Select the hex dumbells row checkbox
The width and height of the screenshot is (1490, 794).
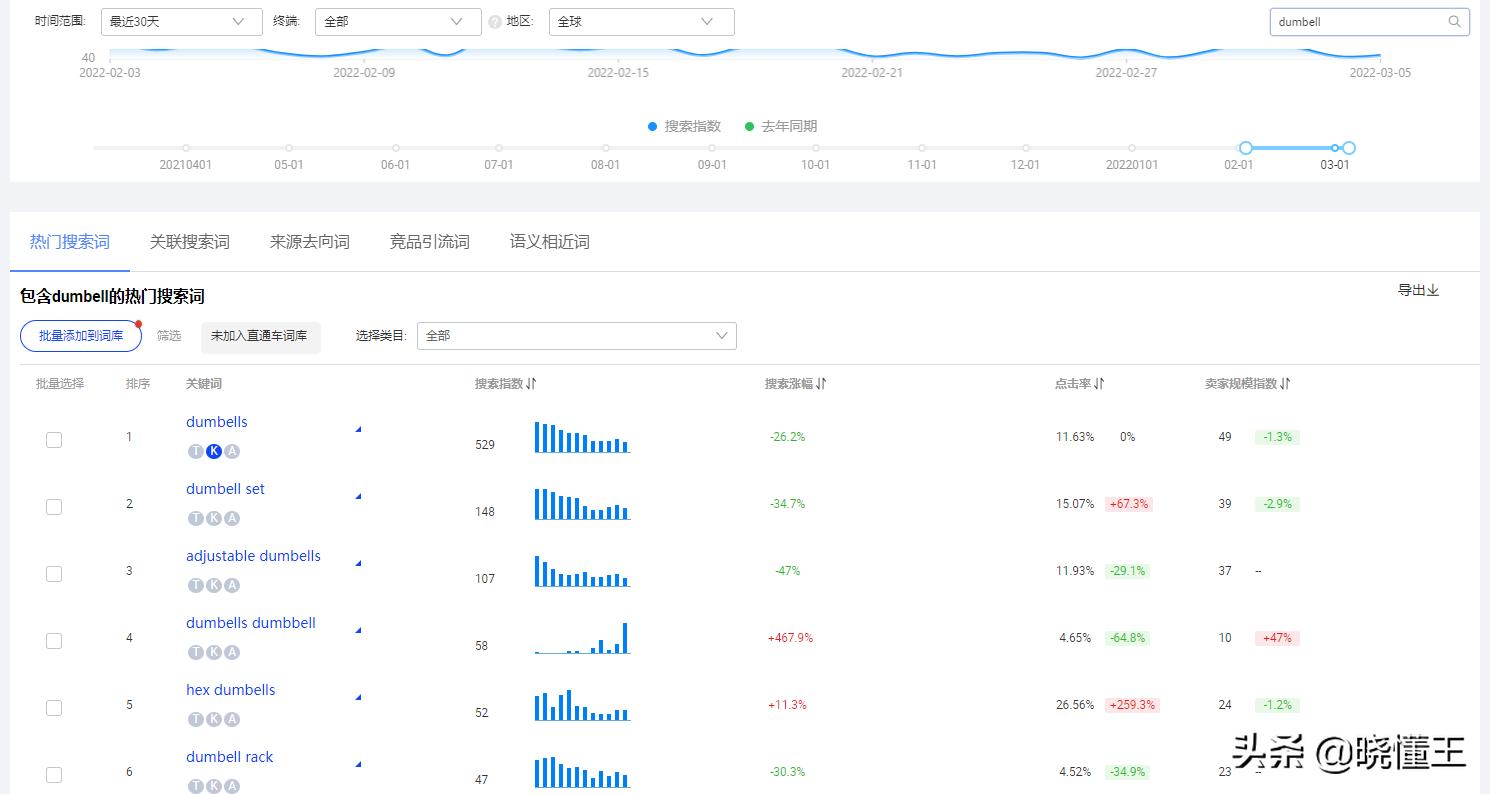tap(54, 707)
